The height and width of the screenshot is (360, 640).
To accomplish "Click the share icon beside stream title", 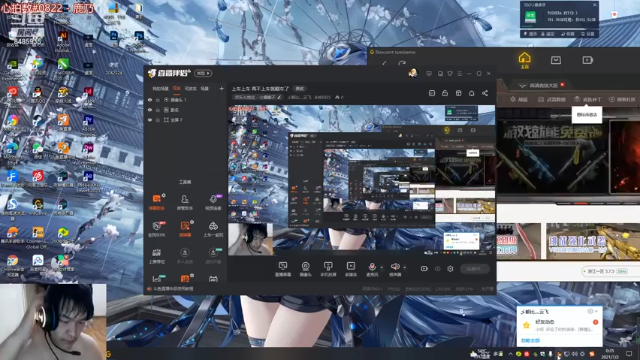I will 485,93.
